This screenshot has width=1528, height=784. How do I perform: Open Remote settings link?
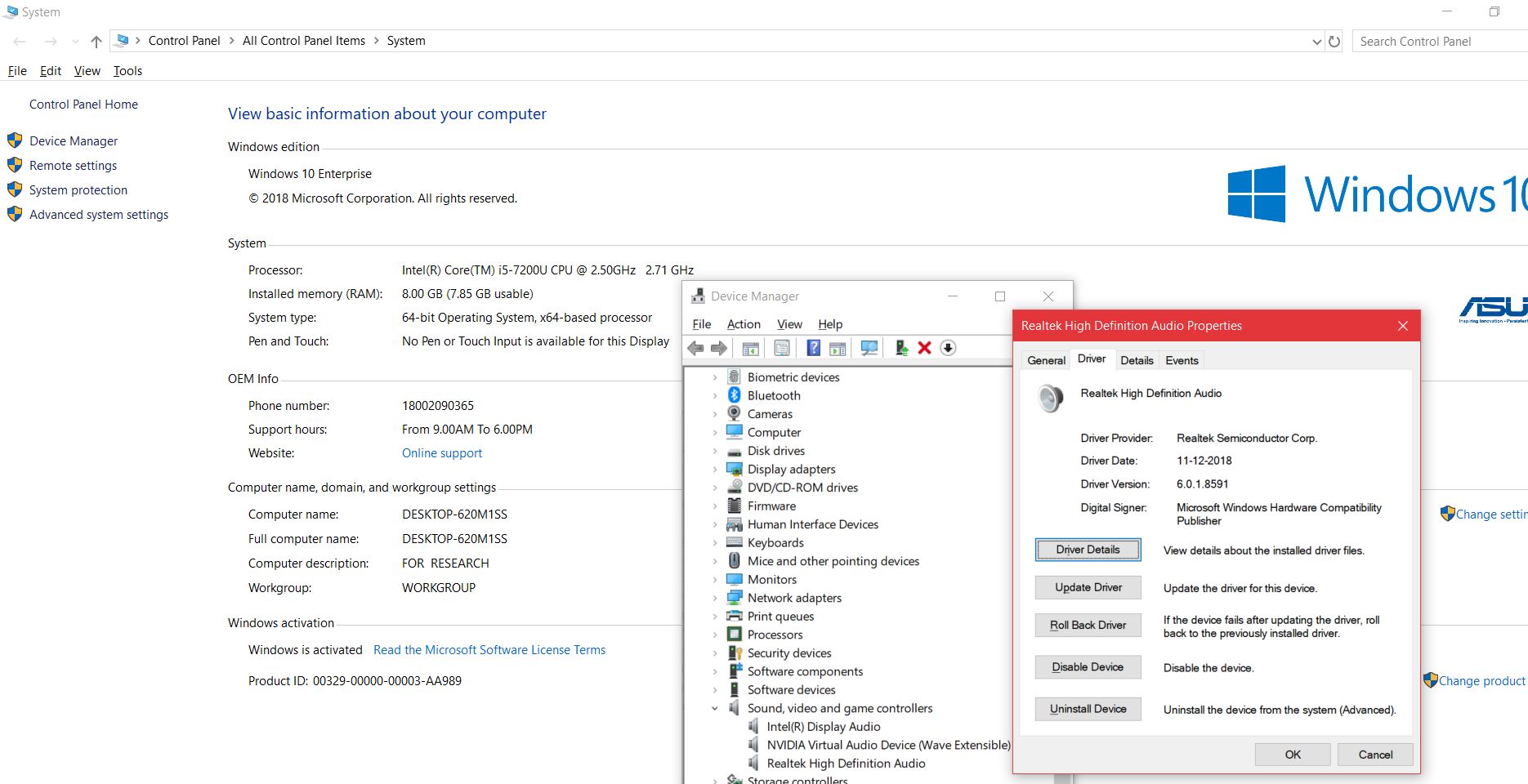74,166
